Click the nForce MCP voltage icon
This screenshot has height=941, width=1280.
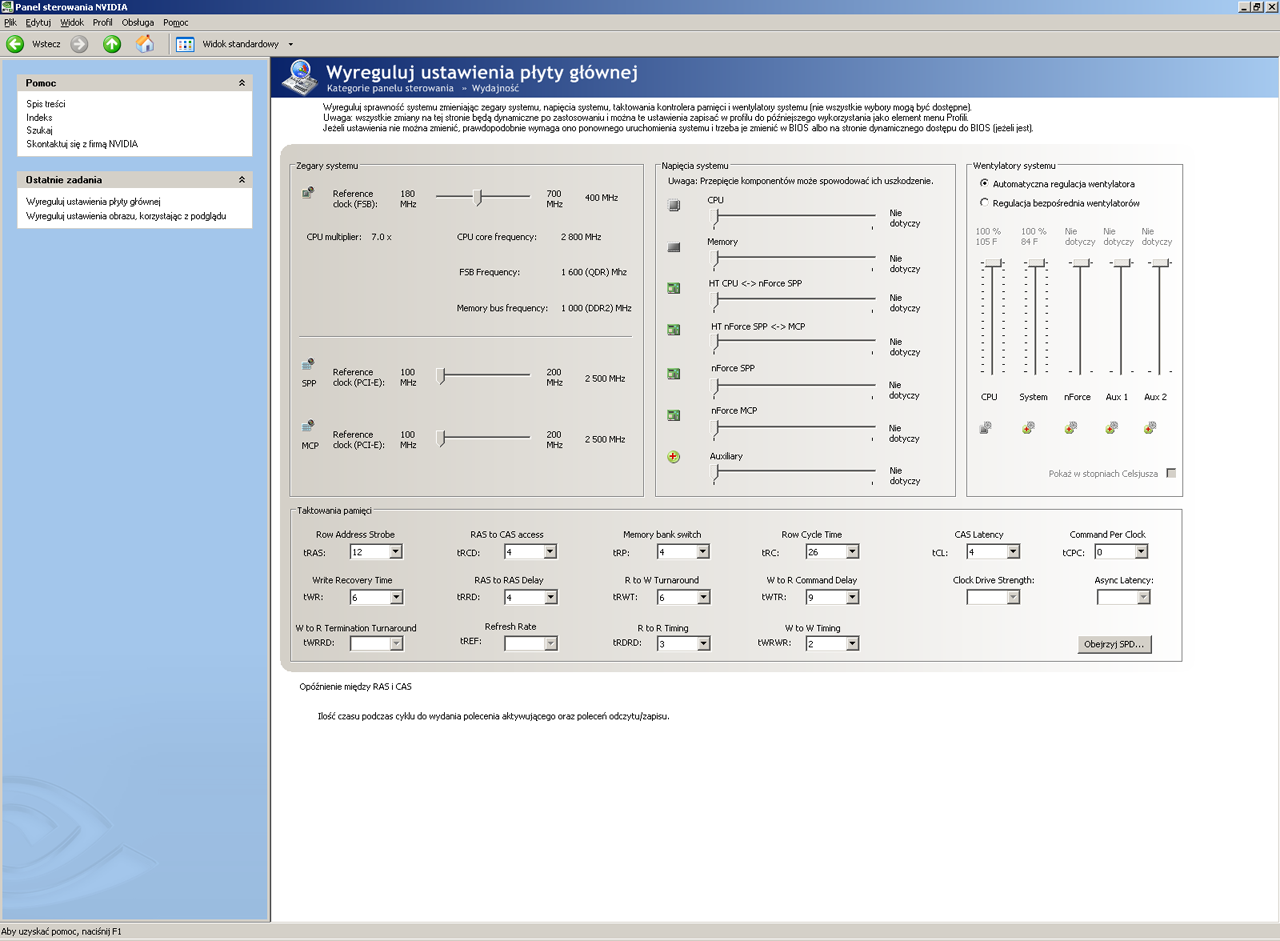674,415
